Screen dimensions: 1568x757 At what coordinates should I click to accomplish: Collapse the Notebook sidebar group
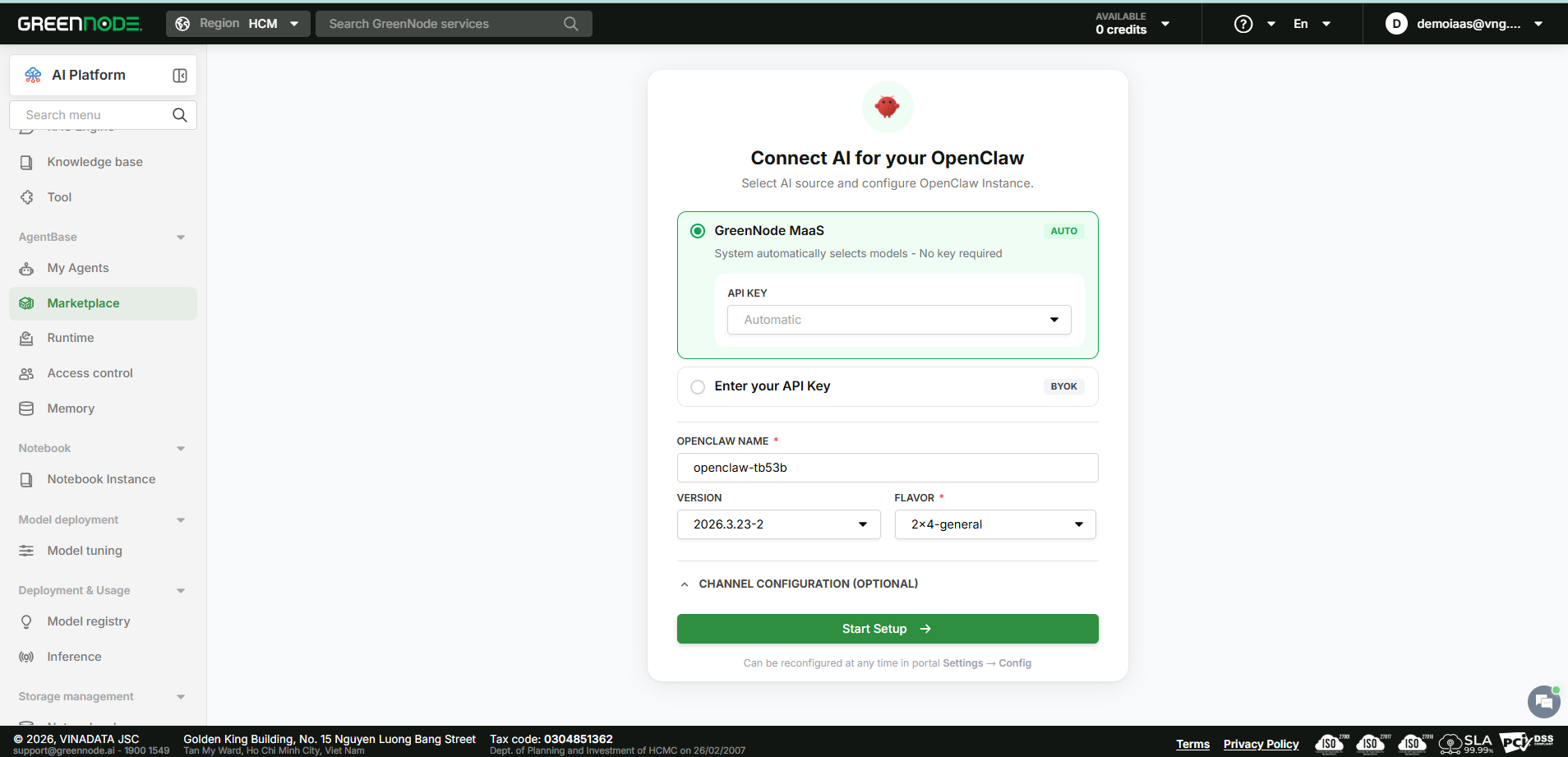[181, 449]
